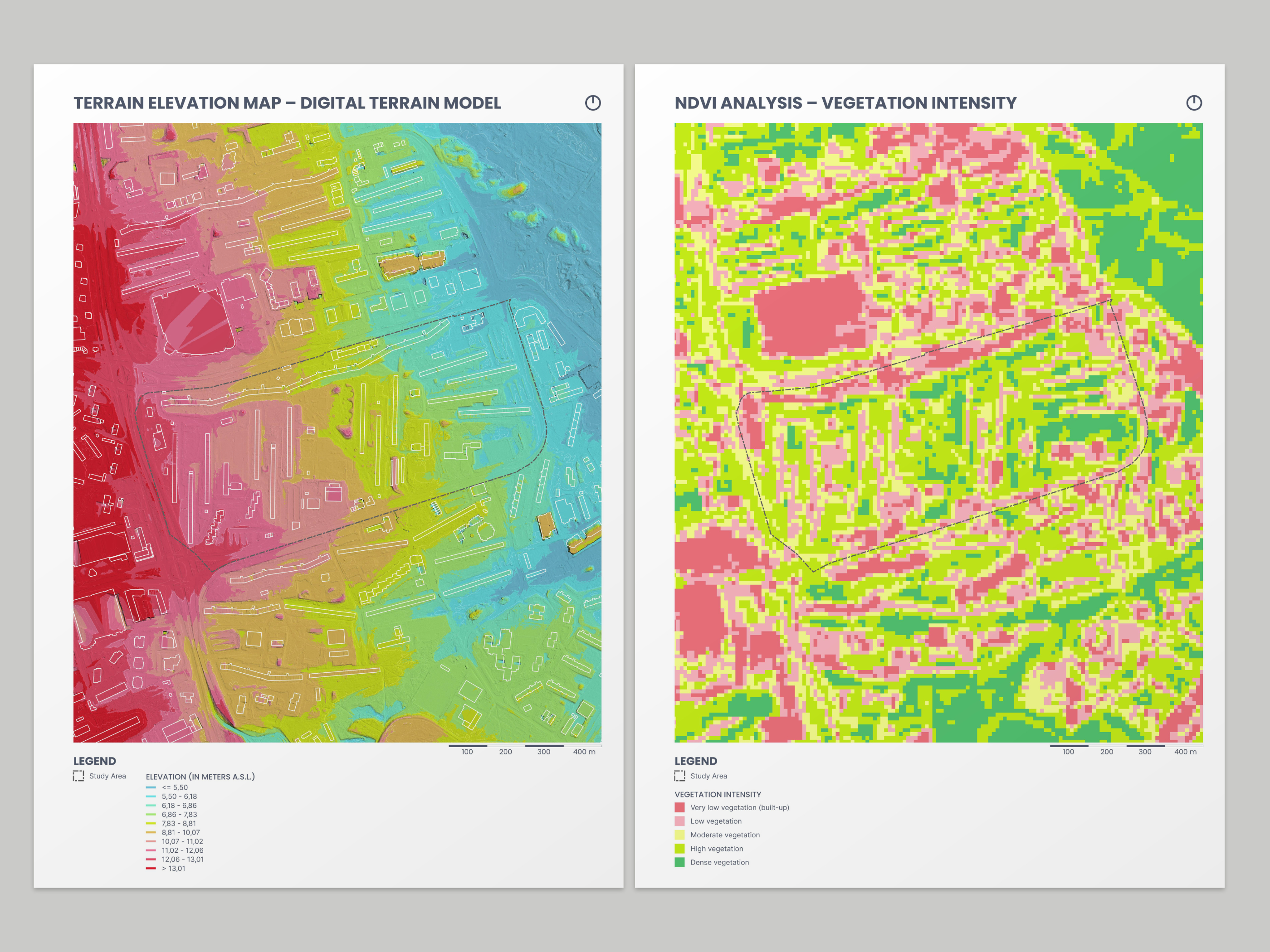Screen dimensions: 1270x952
Task: Click the Vegetation Intensity legend heading
Action: [718, 794]
